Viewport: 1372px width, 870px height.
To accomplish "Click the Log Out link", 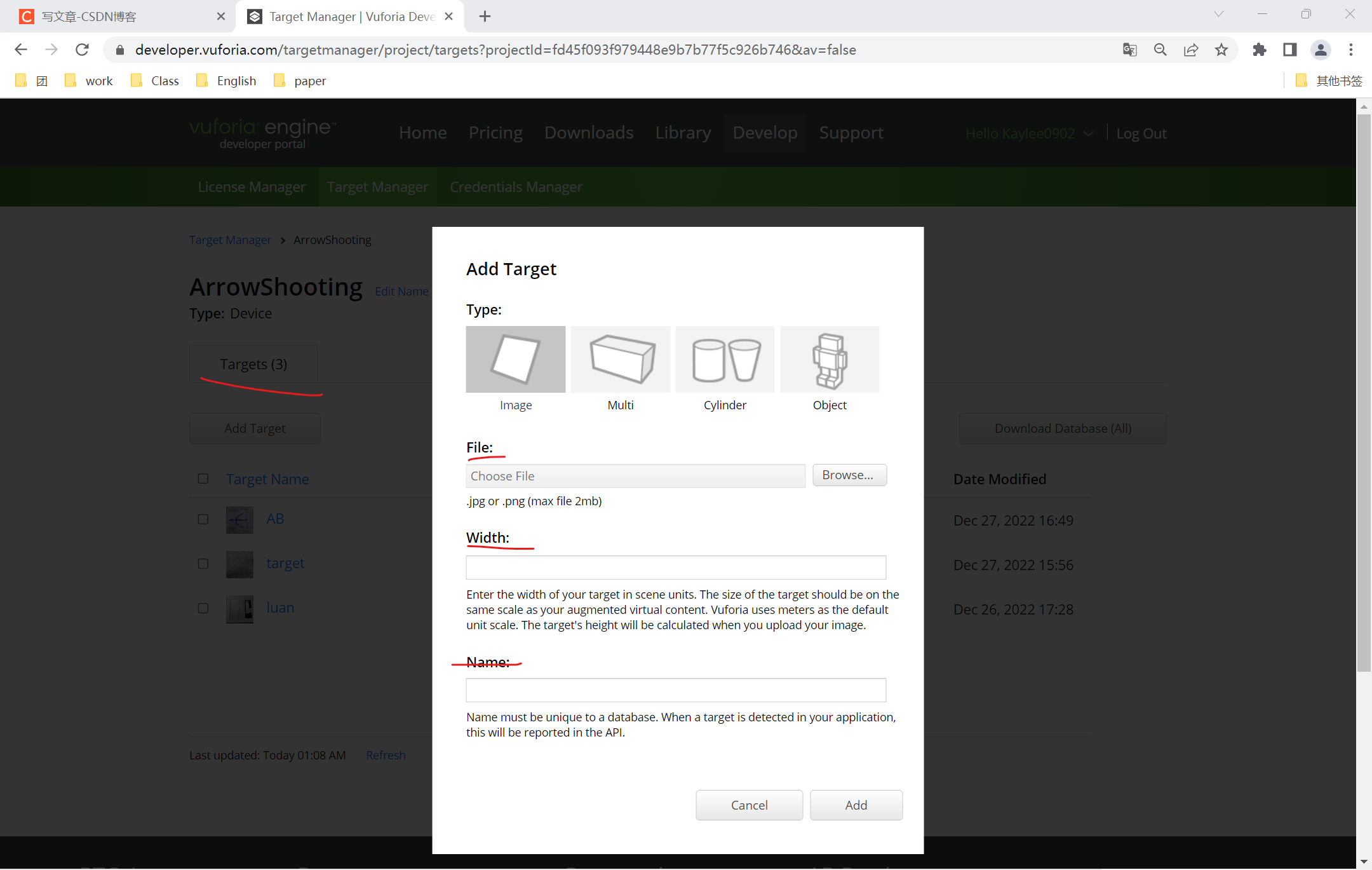I will pyautogui.click(x=1141, y=133).
